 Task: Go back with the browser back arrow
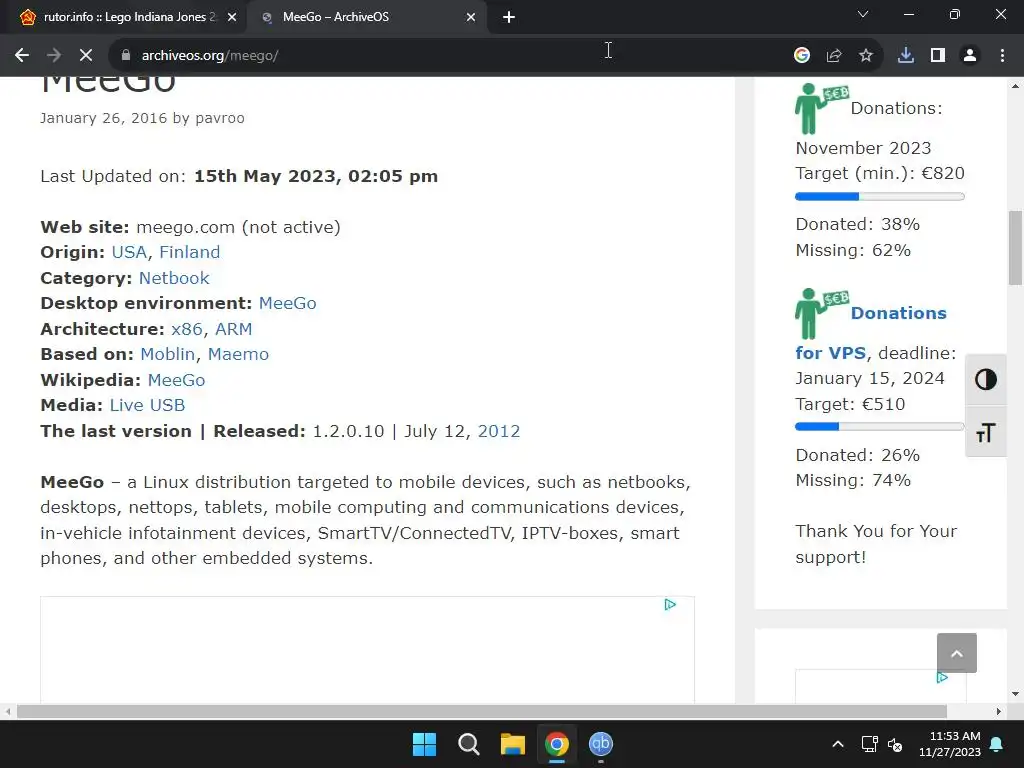(22, 56)
